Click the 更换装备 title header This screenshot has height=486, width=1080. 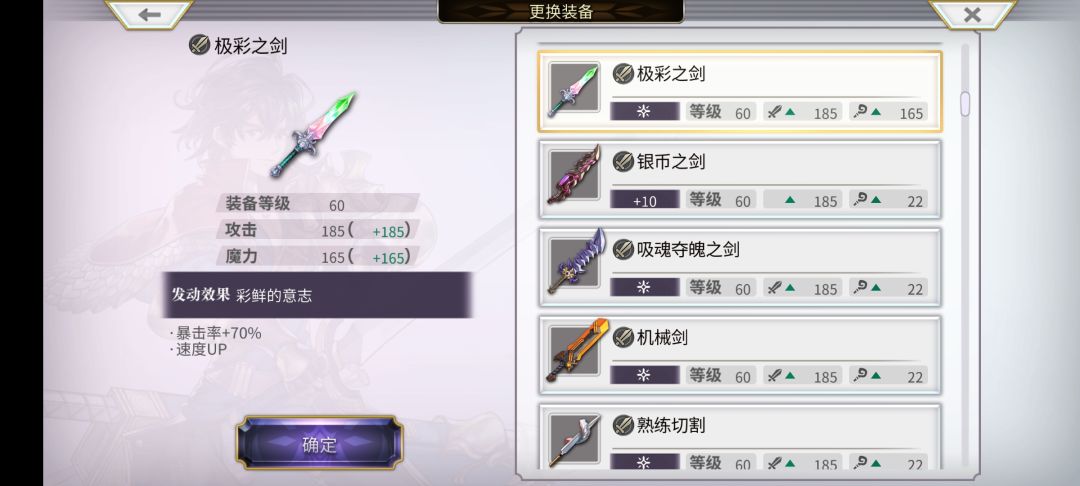tap(561, 11)
